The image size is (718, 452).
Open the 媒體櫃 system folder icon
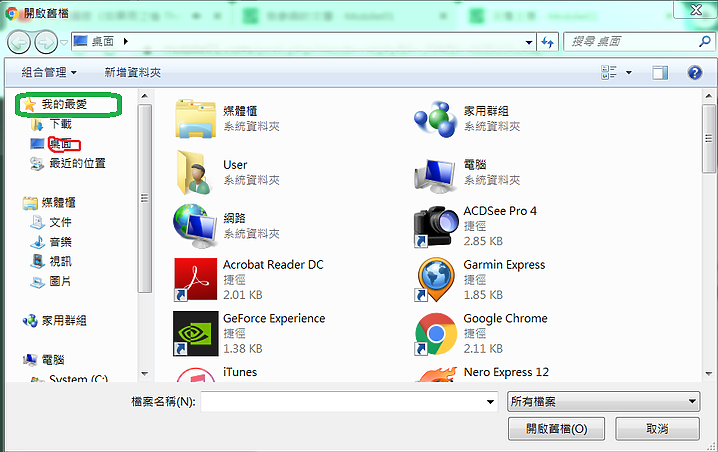[x=196, y=119]
